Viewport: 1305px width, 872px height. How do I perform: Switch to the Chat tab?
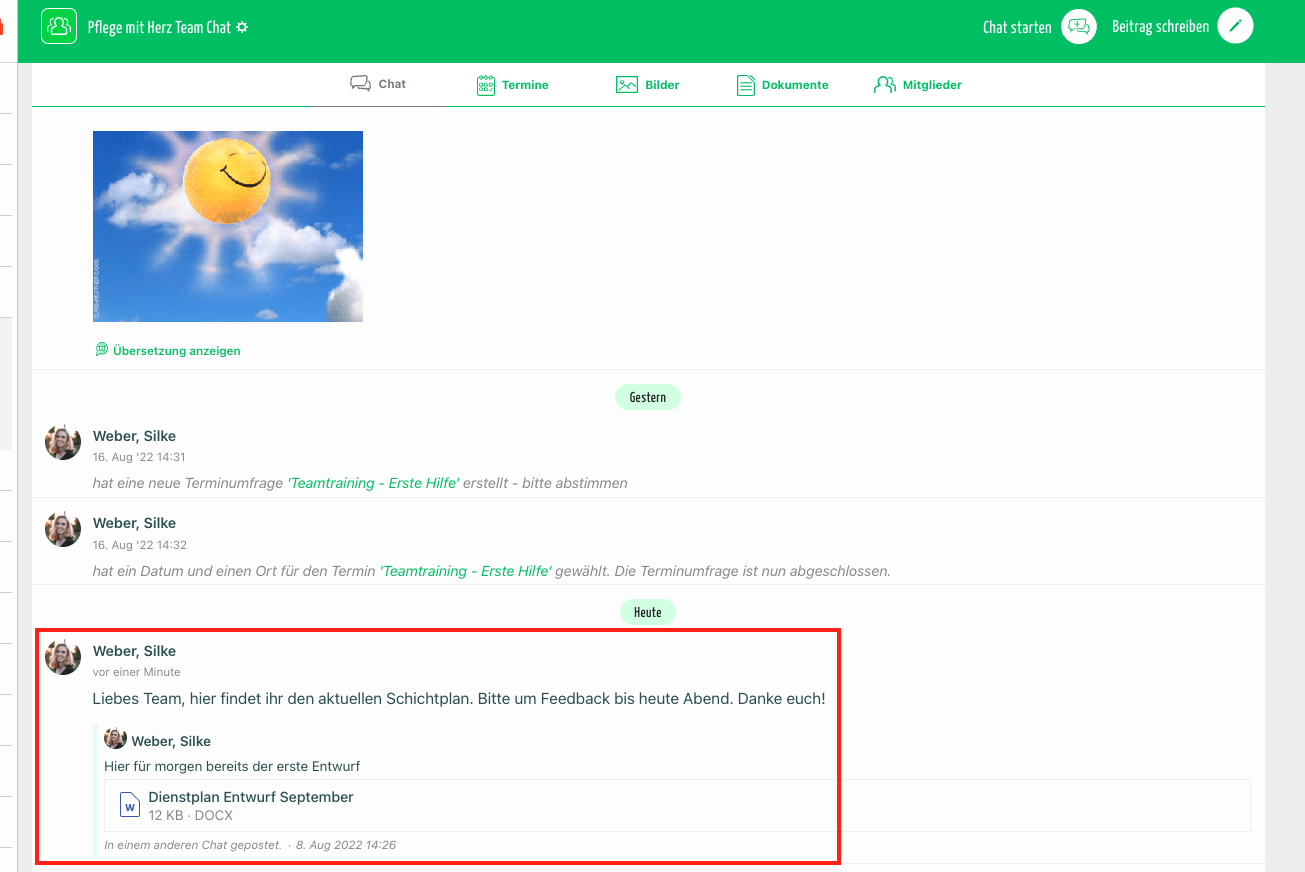click(x=379, y=84)
